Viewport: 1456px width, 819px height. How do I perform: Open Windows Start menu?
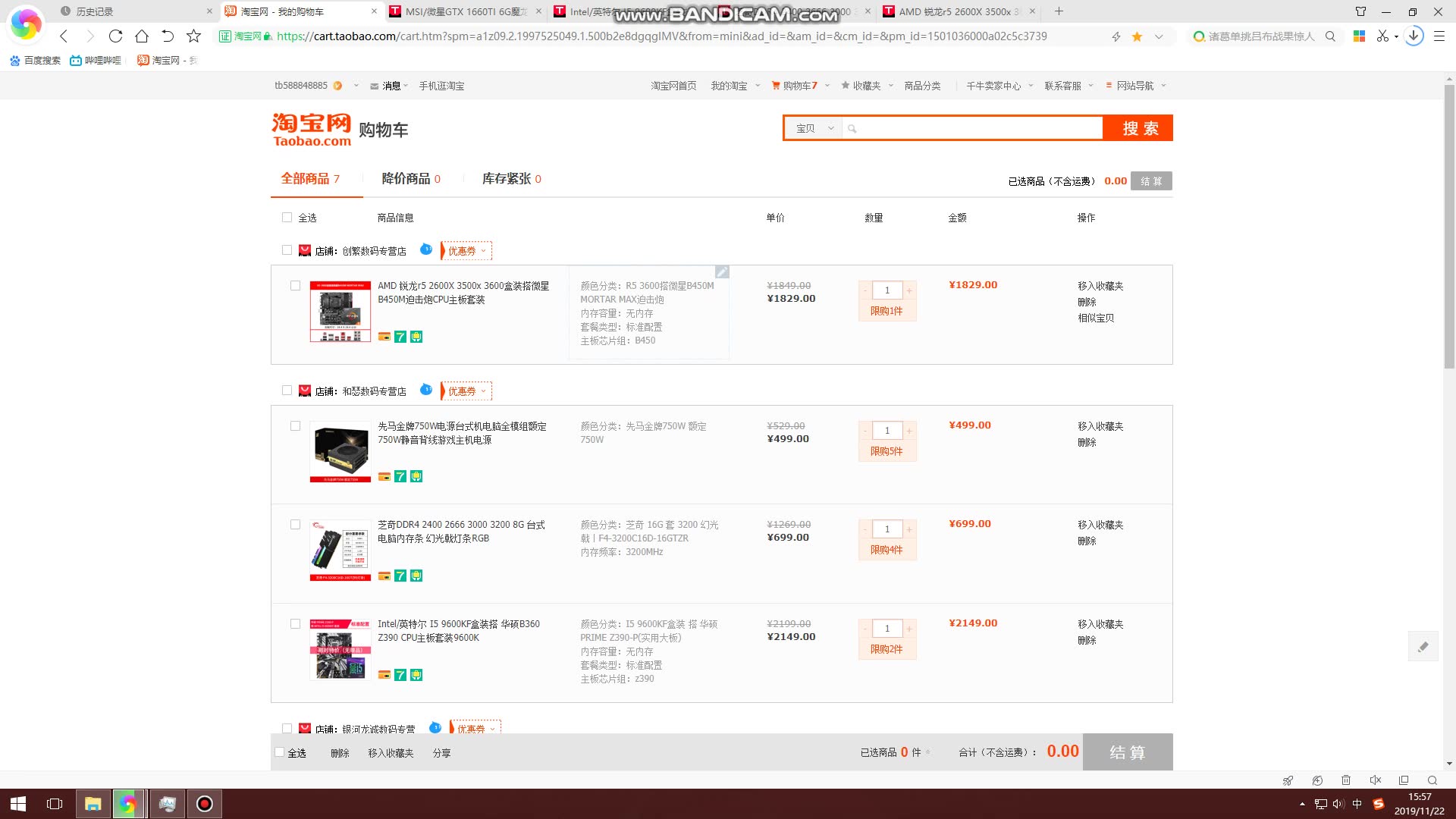pos(18,804)
